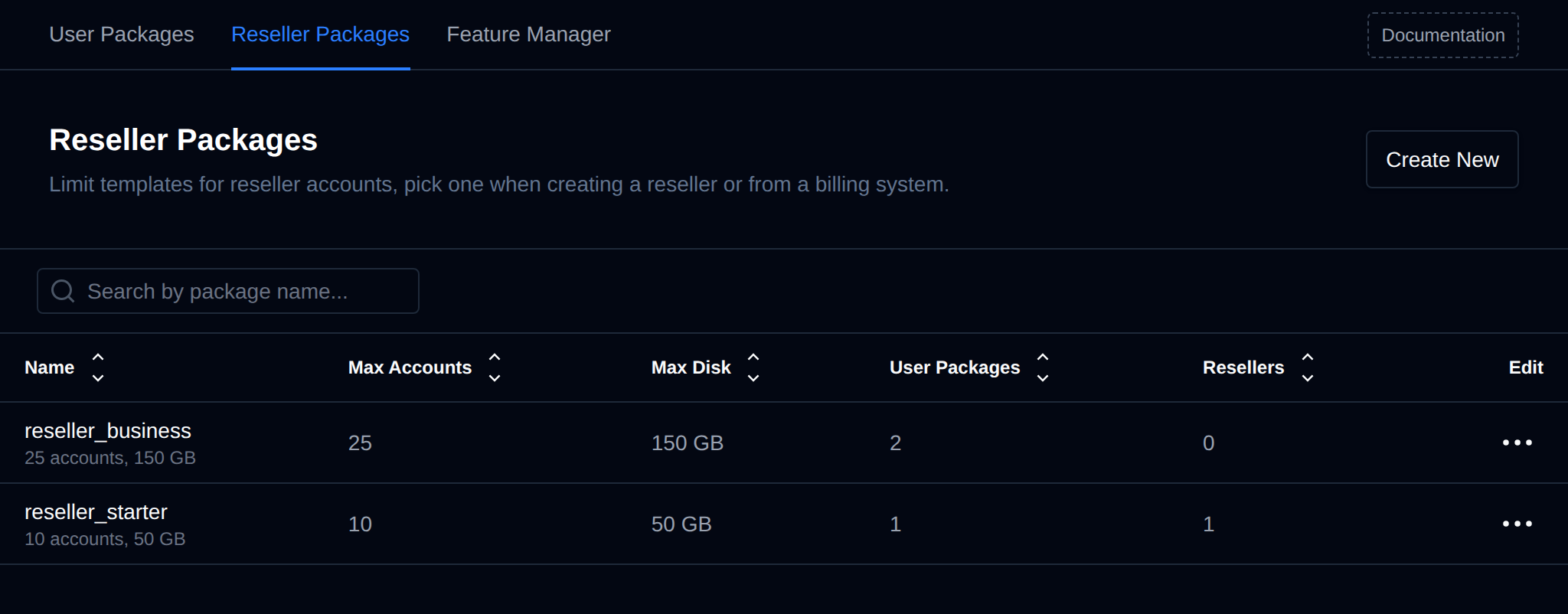The image size is (1568, 614).
Task: Switch to the User Packages tab
Action: [x=122, y=34]
